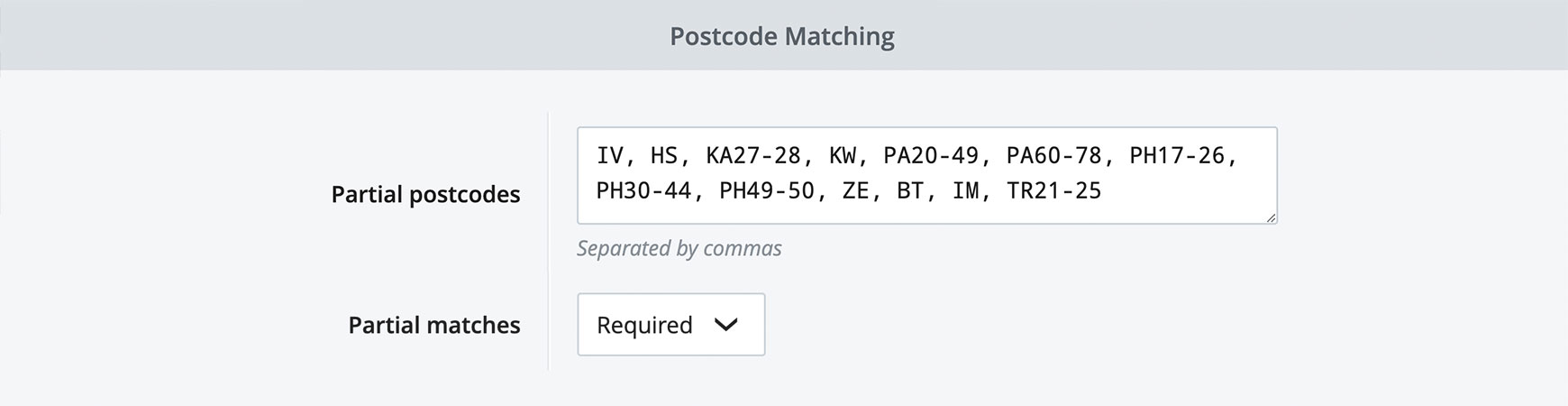Click the IM entry in textarea
Screen dimensions: 1568x406
965,191
